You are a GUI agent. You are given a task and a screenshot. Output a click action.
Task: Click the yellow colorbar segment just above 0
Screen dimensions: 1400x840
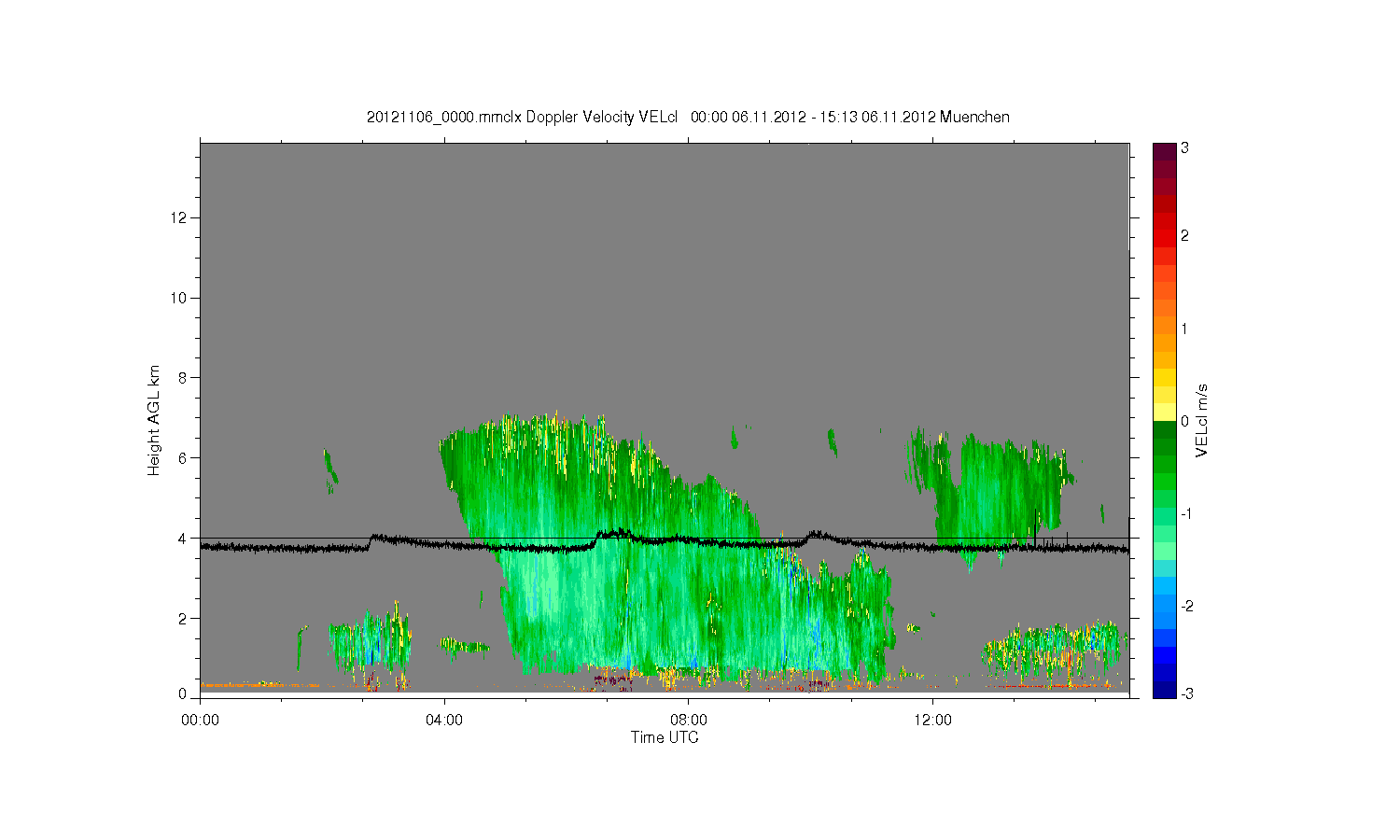click(1164, 413)
